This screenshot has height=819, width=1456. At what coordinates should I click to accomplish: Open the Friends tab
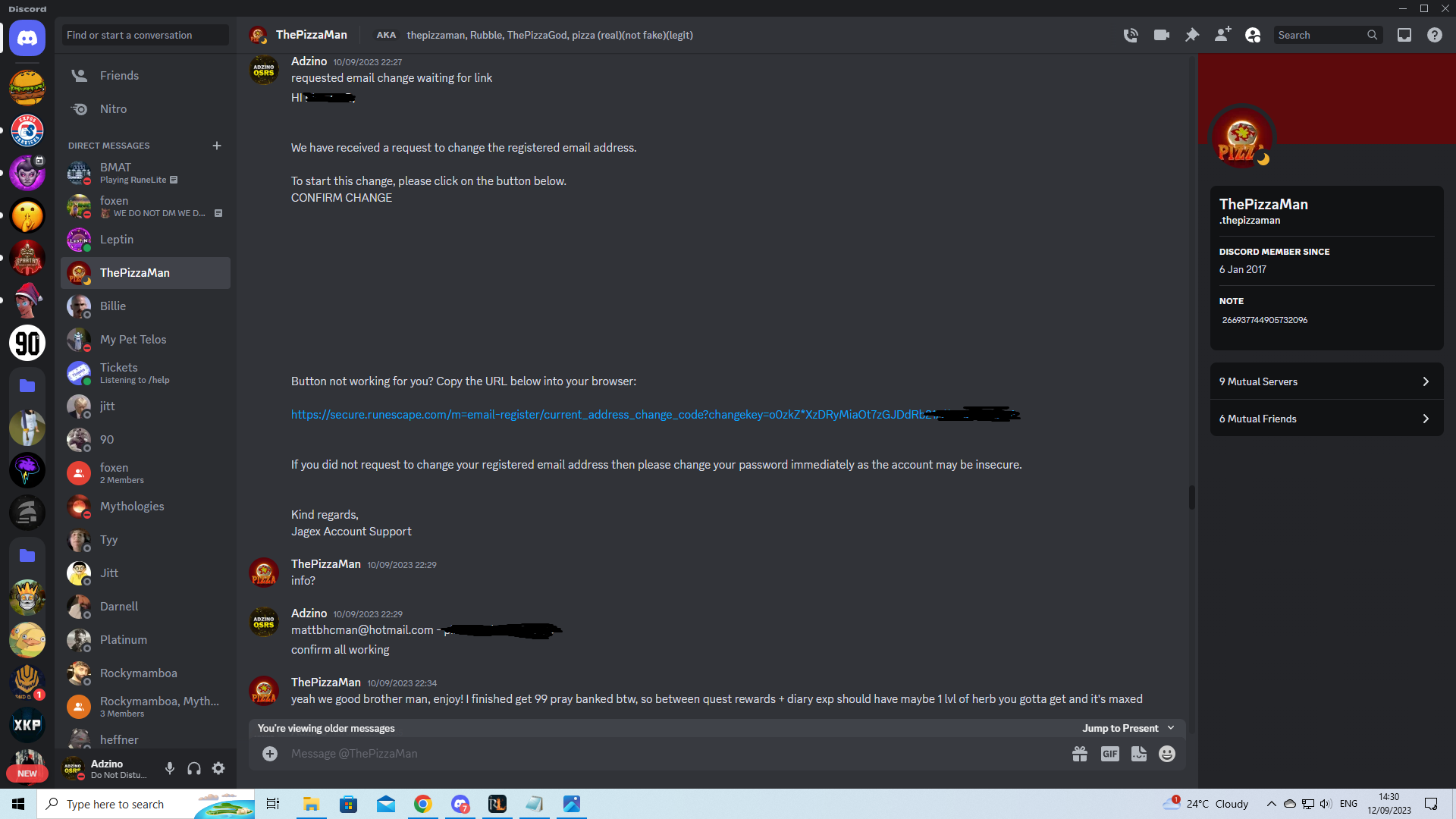[146, 76]
